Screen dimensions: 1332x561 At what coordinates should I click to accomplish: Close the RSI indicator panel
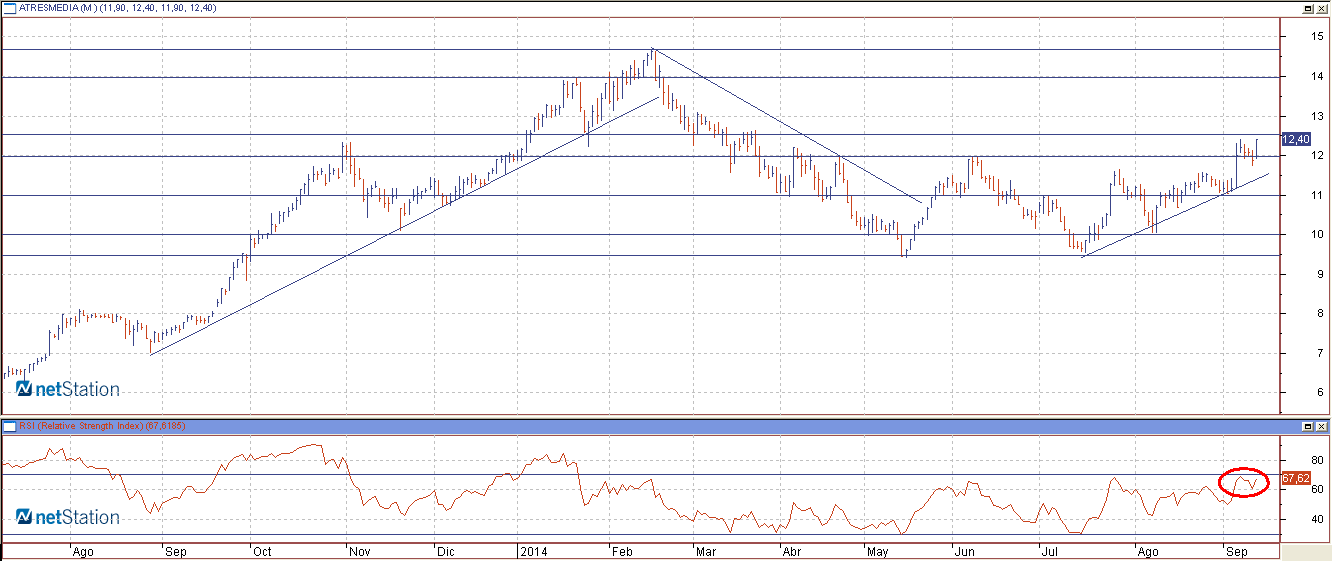pos(1322,427)
